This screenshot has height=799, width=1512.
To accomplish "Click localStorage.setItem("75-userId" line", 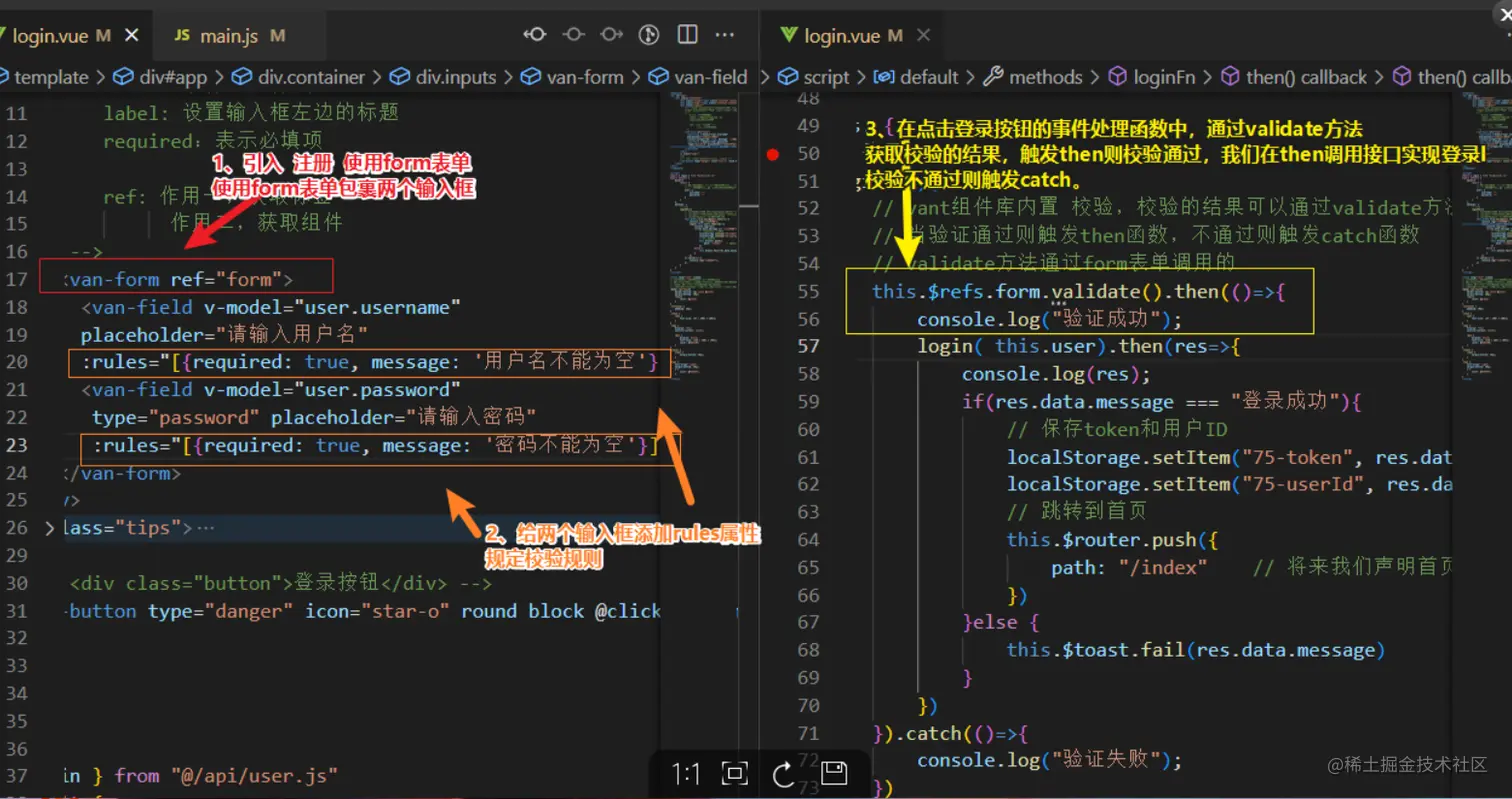I will pos(1229,485).
